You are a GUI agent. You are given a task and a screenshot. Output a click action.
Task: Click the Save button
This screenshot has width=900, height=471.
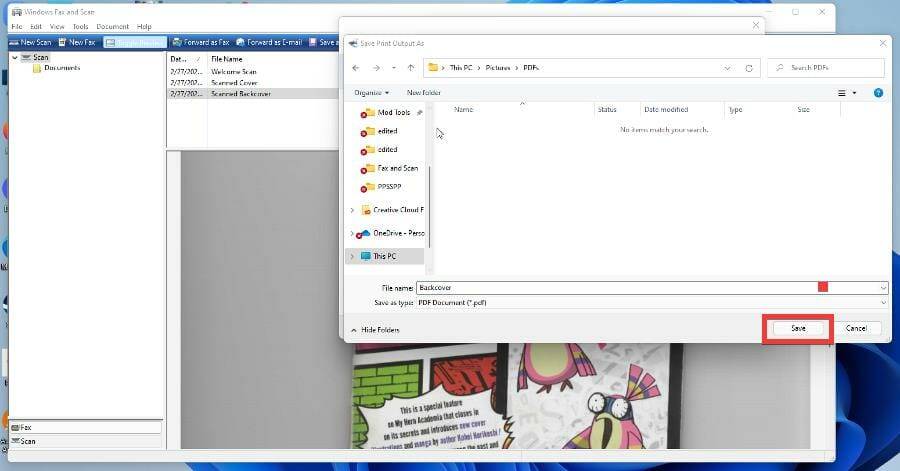798,328
